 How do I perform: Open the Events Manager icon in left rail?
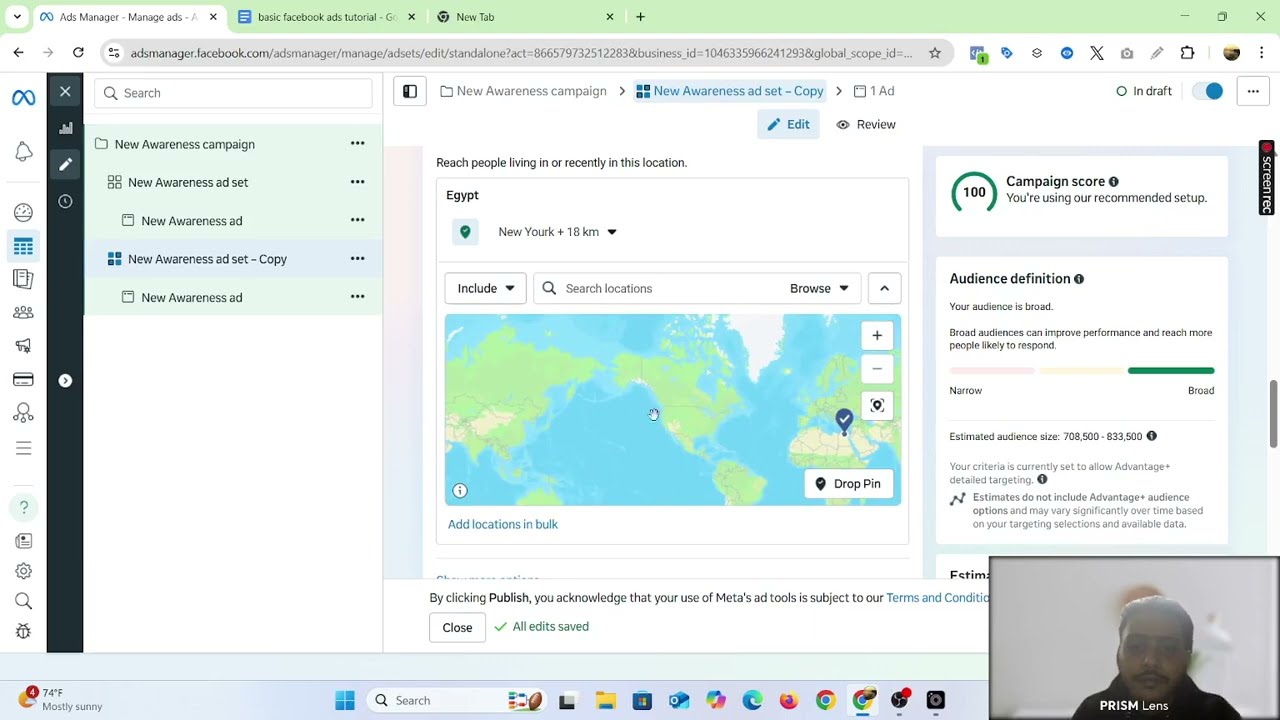[x=23, y=413]
